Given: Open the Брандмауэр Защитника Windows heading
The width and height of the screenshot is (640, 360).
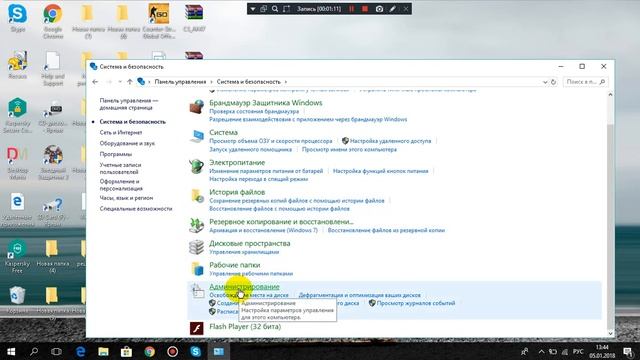Looking at the screenshot, I should tap(266, 103).
